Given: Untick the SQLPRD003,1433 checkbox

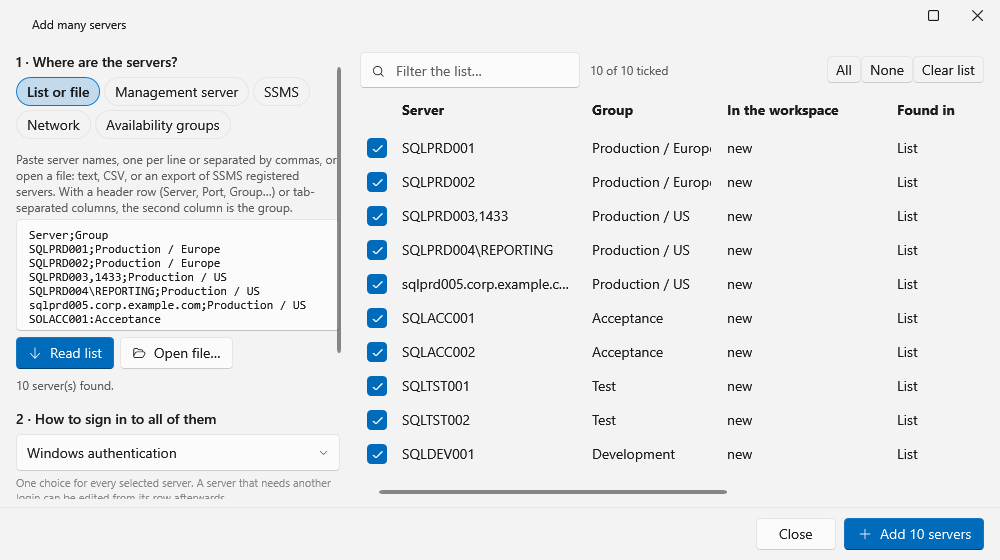Looking at the screenshot, I should click(377, 216).
